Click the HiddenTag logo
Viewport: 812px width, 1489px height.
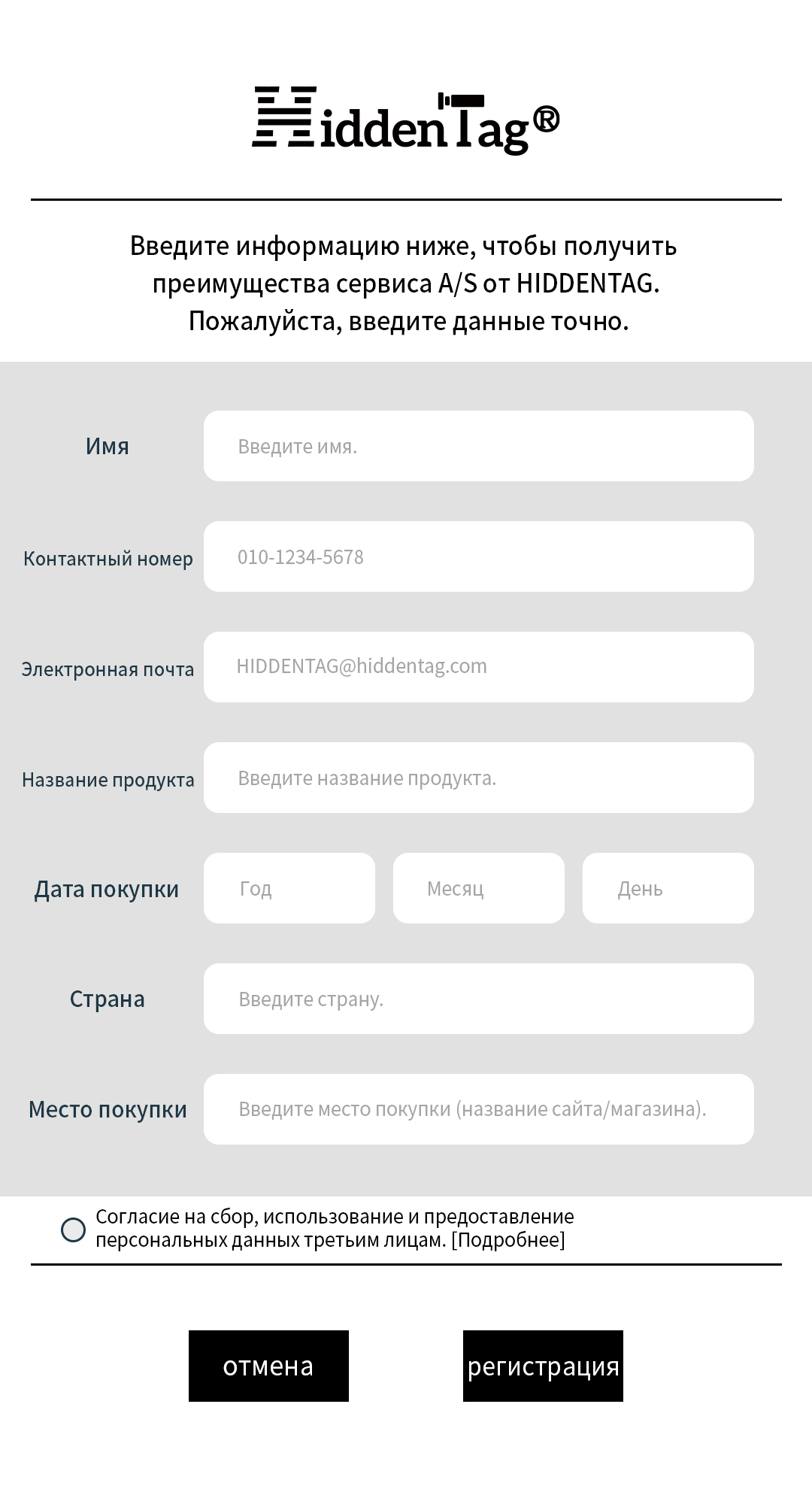pyautogui.click(x=406, y=120)
